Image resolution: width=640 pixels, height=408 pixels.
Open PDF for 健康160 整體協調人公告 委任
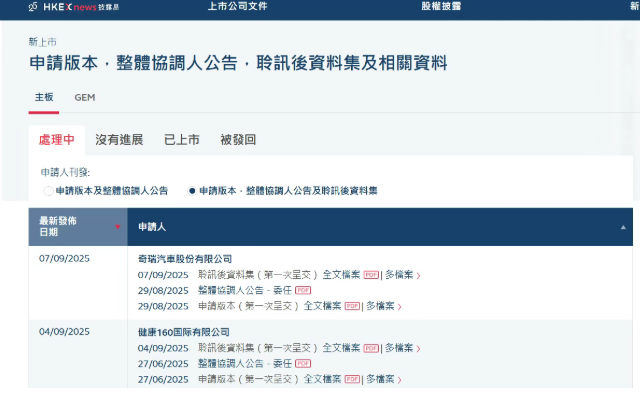tap(303, 364)
